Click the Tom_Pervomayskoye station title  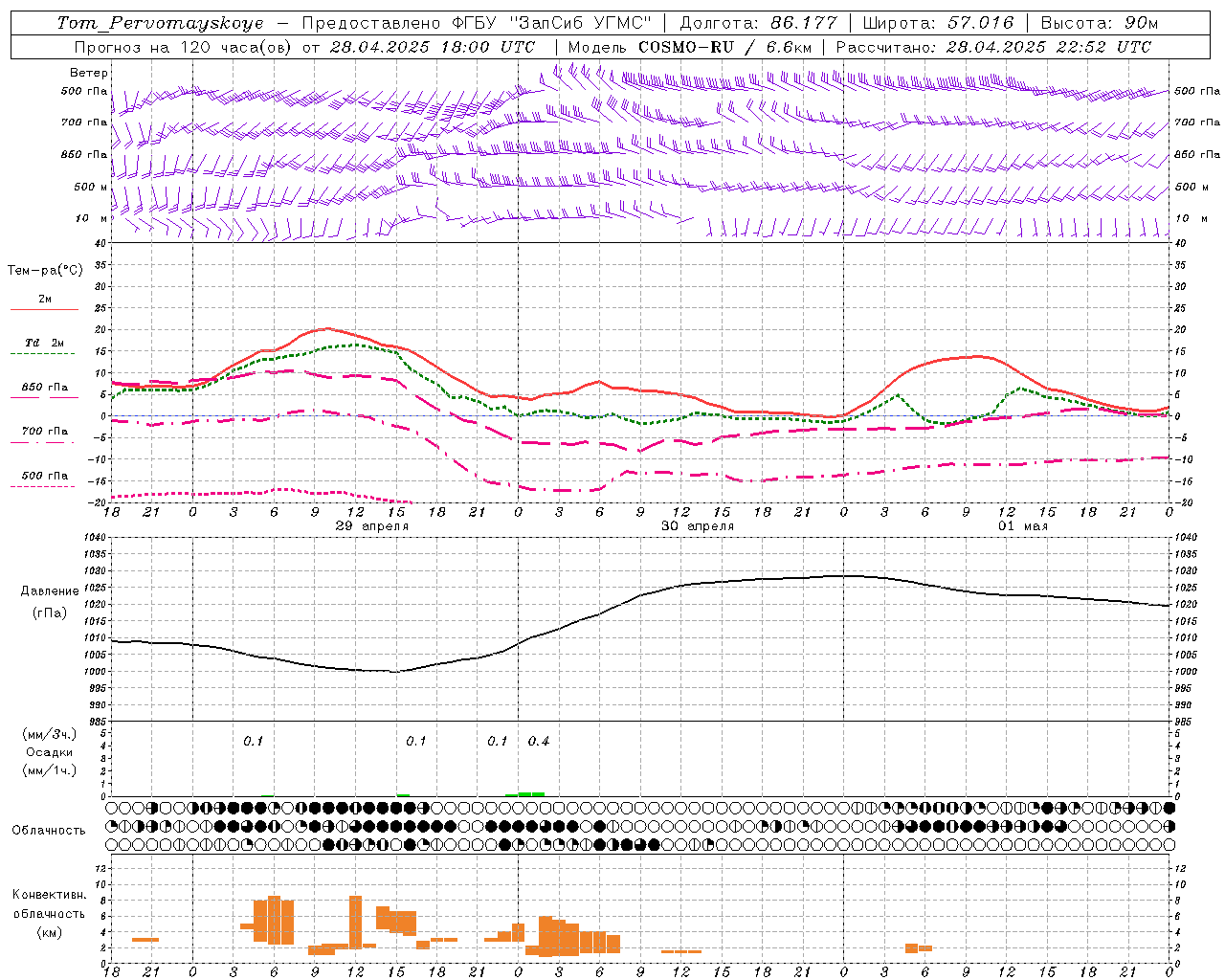tap(160, 23)
